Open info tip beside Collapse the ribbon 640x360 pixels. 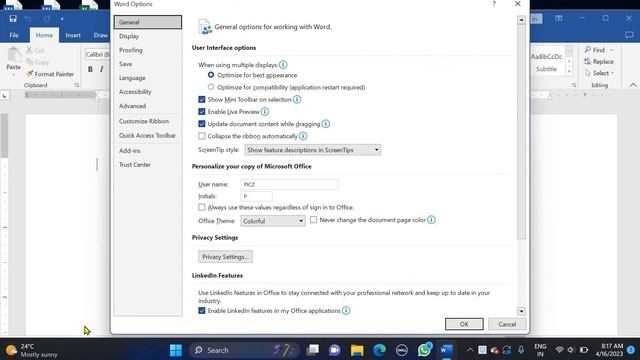click(x=303, y=136)
